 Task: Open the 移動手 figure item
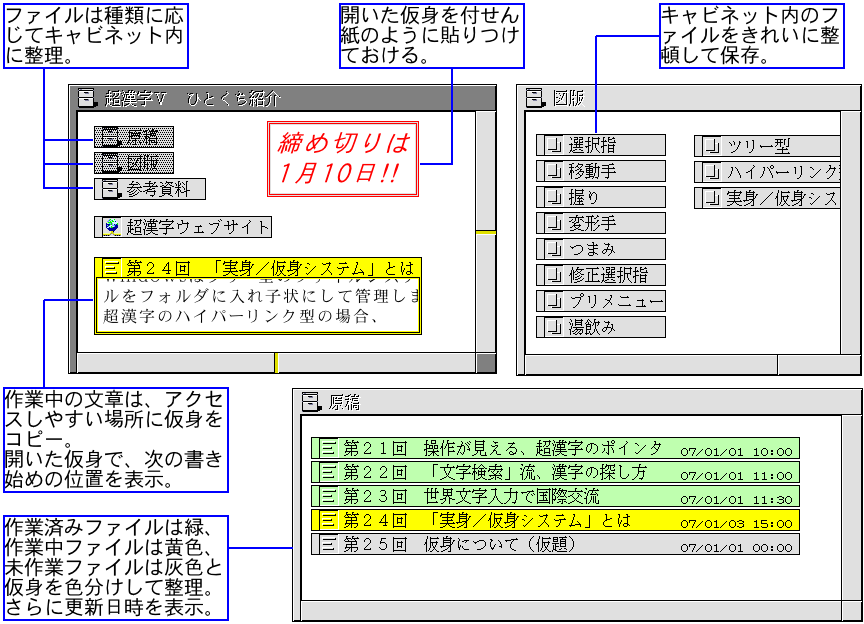(x=600, y=172)
